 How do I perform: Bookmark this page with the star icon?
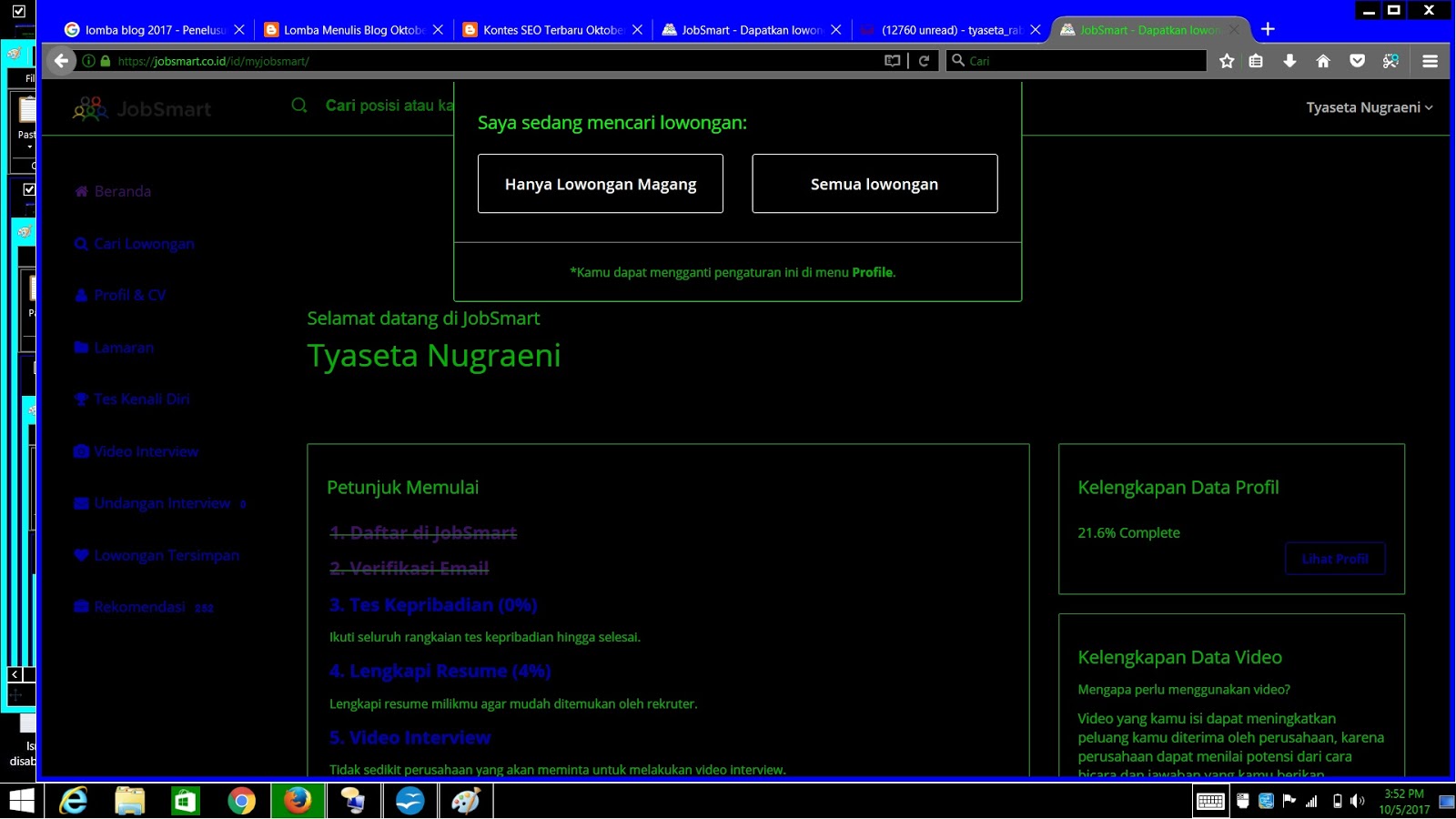[1227, 61]
